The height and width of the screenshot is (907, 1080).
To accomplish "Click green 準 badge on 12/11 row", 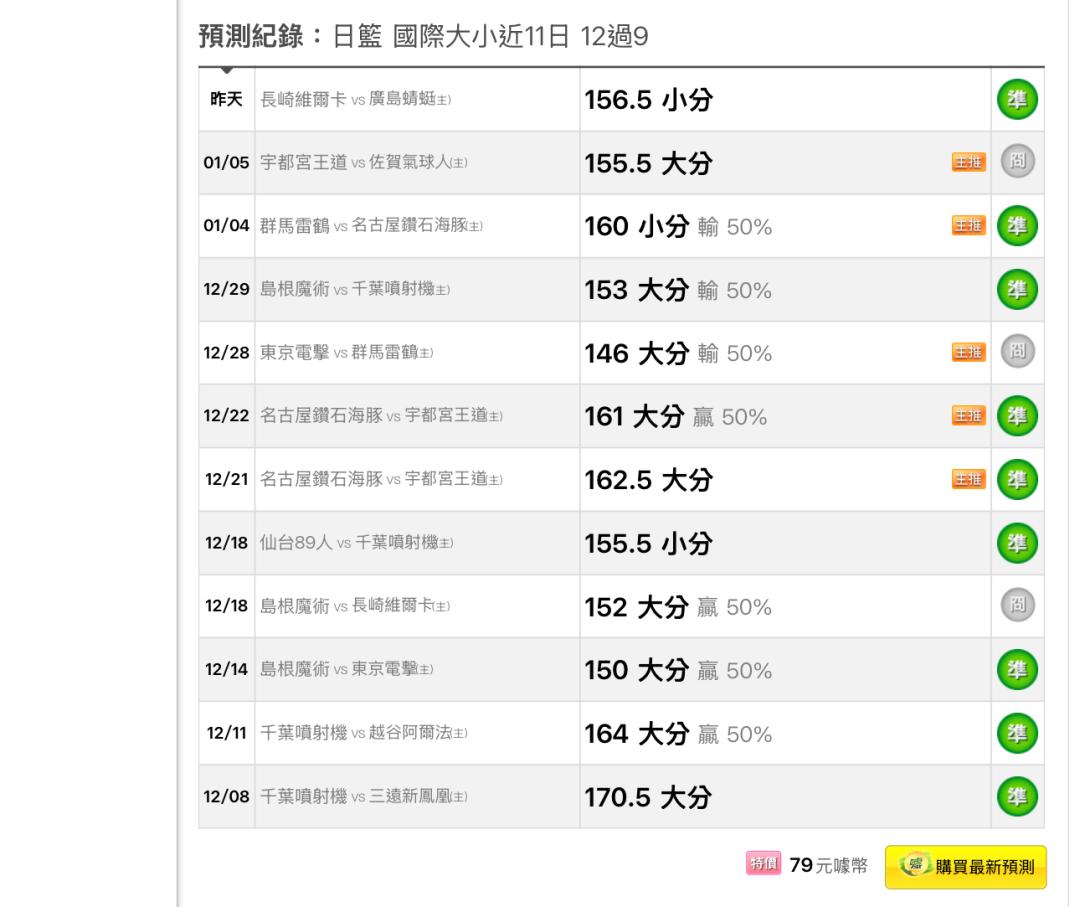I will 1017,733.
